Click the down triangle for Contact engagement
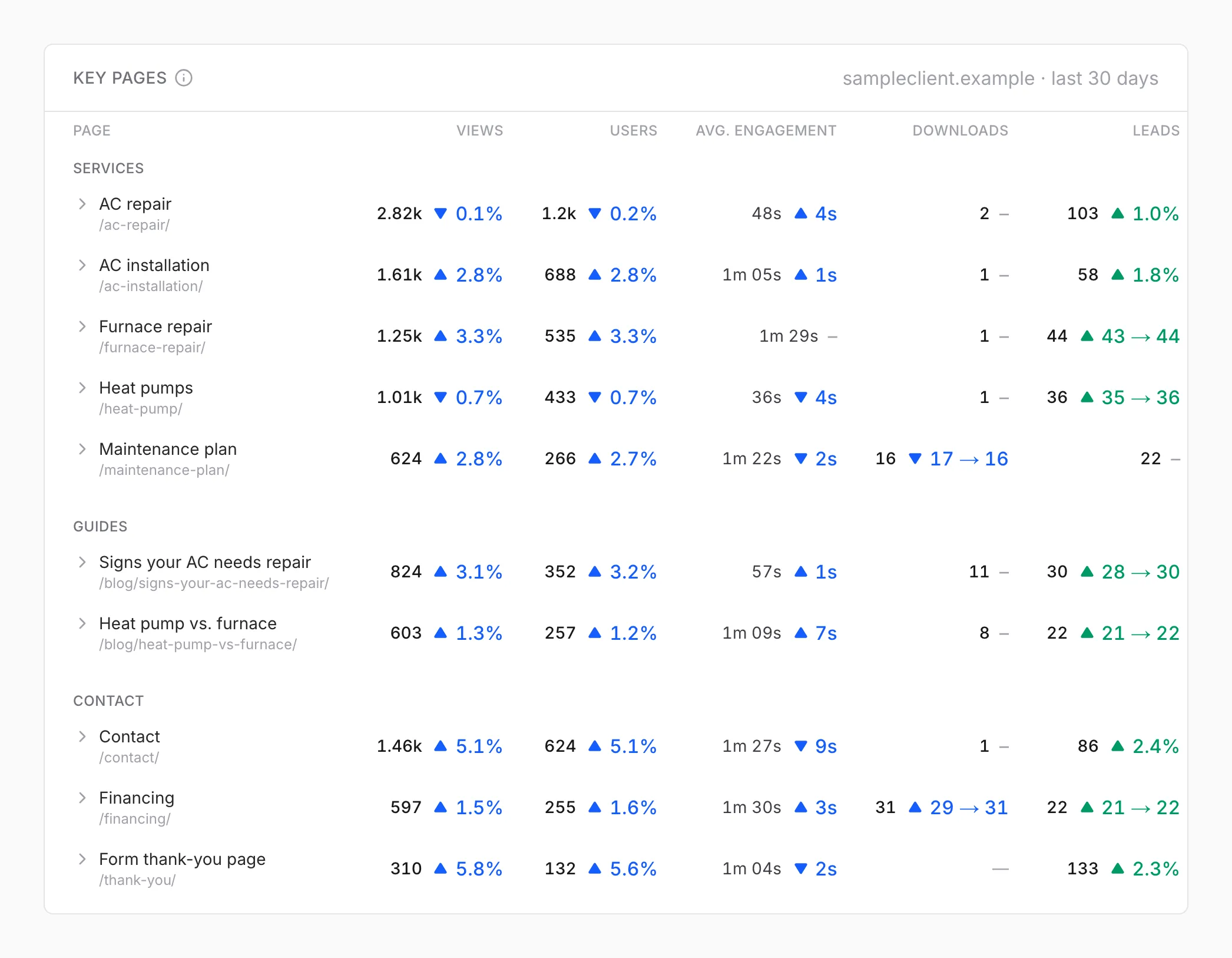 point(800,746)
